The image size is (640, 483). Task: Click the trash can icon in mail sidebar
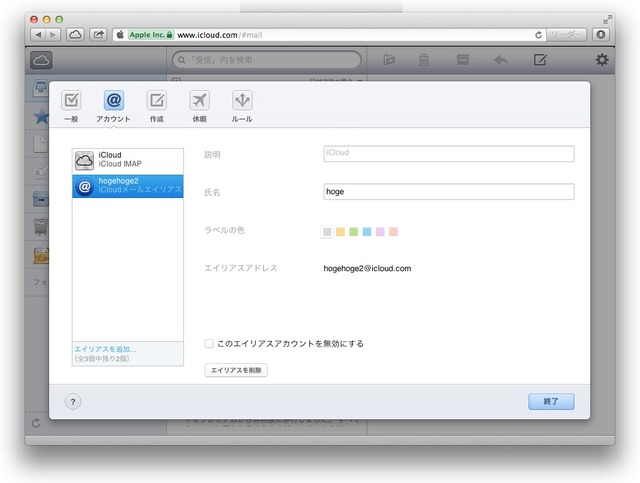click(41, 227)
